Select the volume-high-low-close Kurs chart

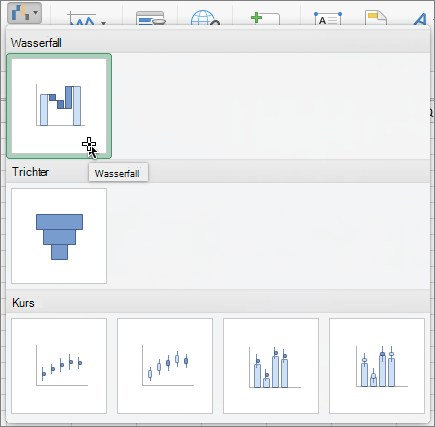[271, 366]
